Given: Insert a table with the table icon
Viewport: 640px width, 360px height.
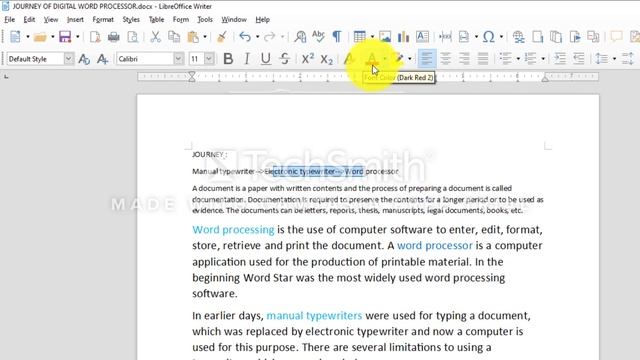Looking at the screenshot, I should coord(360,37).
